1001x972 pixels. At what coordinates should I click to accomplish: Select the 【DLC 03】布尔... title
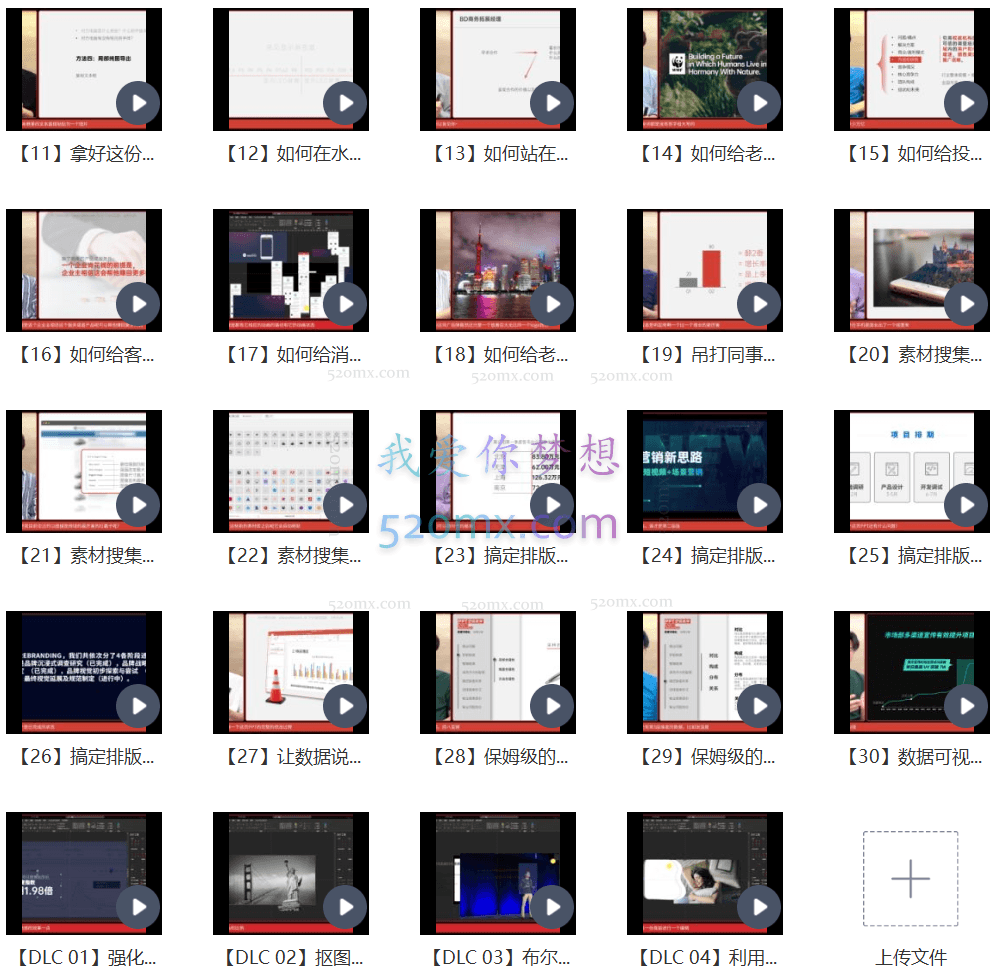click(x=498, y=958)
